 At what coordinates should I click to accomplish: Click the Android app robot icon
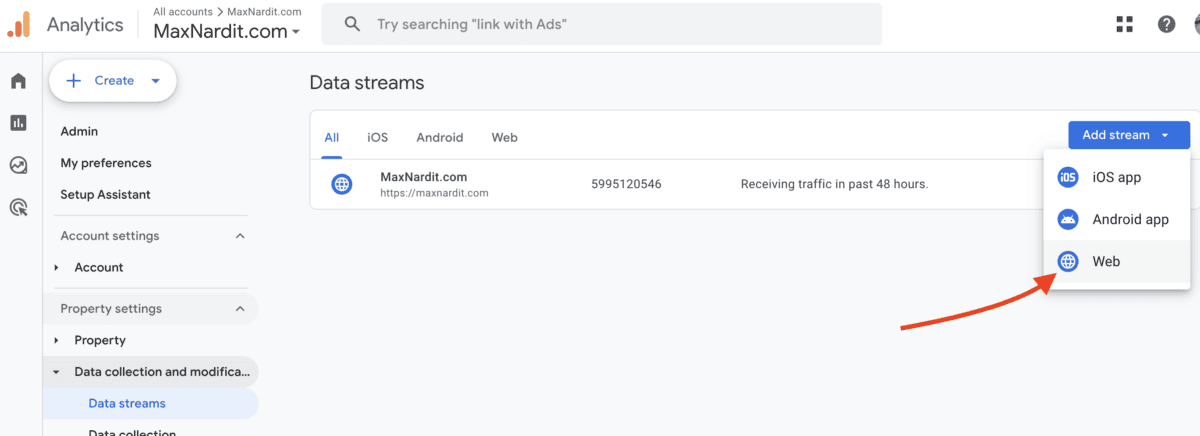pos(1068,220)
